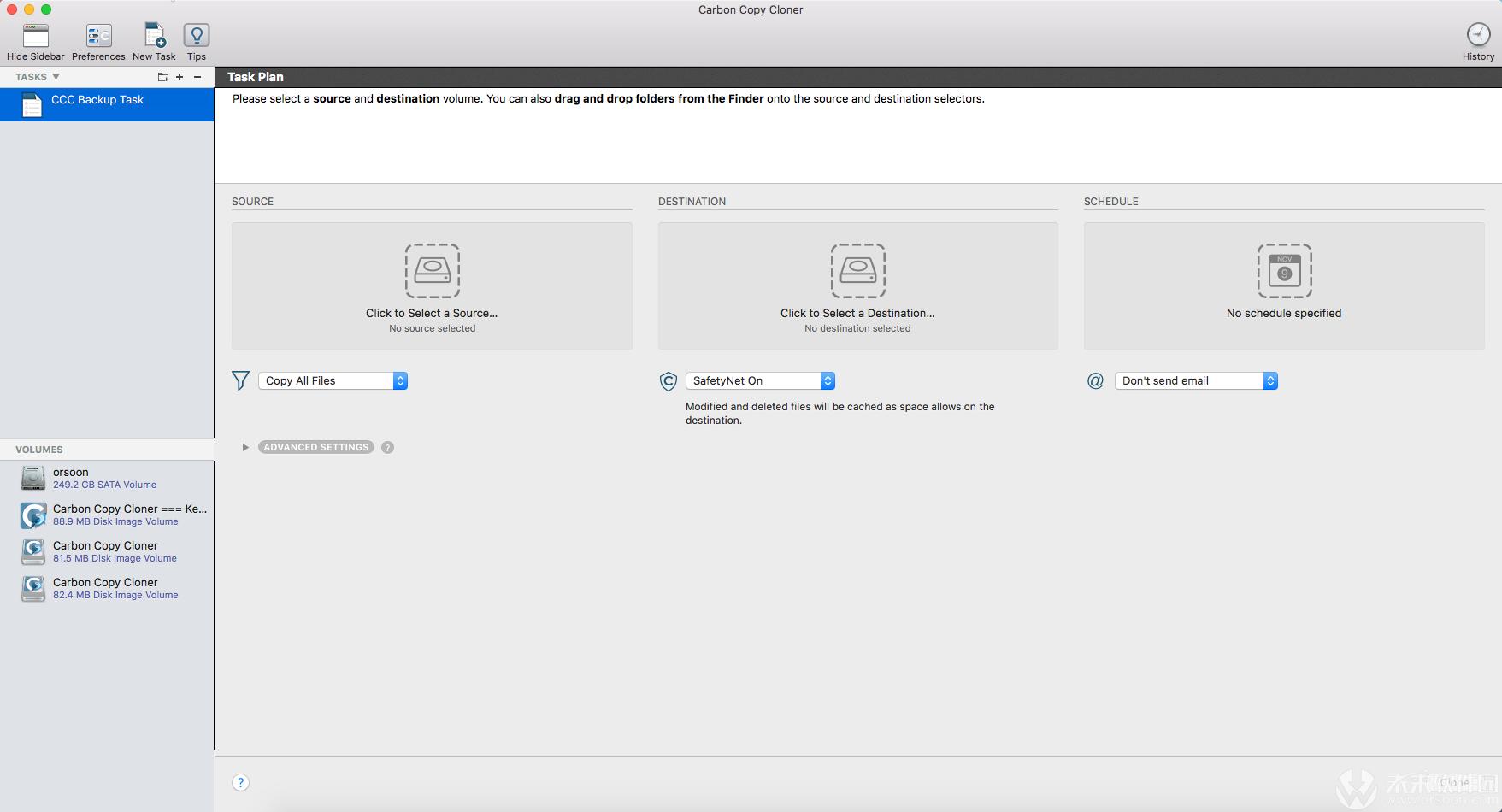Viewport: 1502px width, 812px height.
Task: Click the bottom-left help question mark button
Action: 241,783
